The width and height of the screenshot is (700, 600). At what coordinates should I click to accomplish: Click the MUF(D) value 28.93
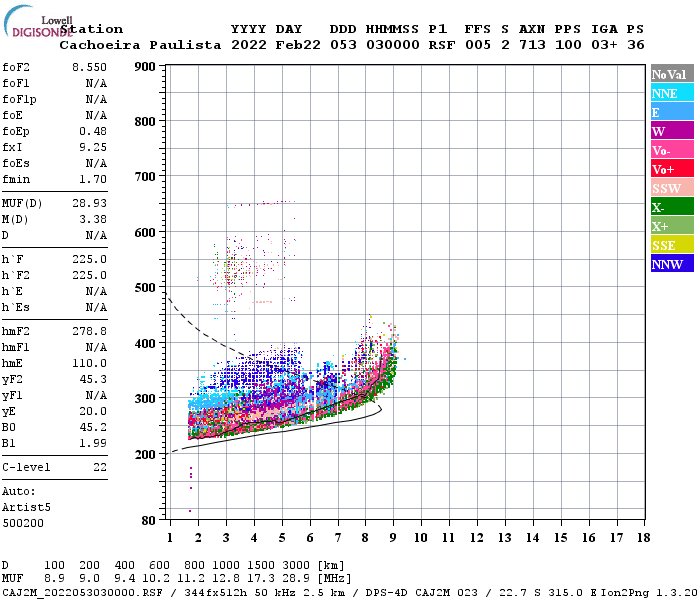tap(89, 204)
